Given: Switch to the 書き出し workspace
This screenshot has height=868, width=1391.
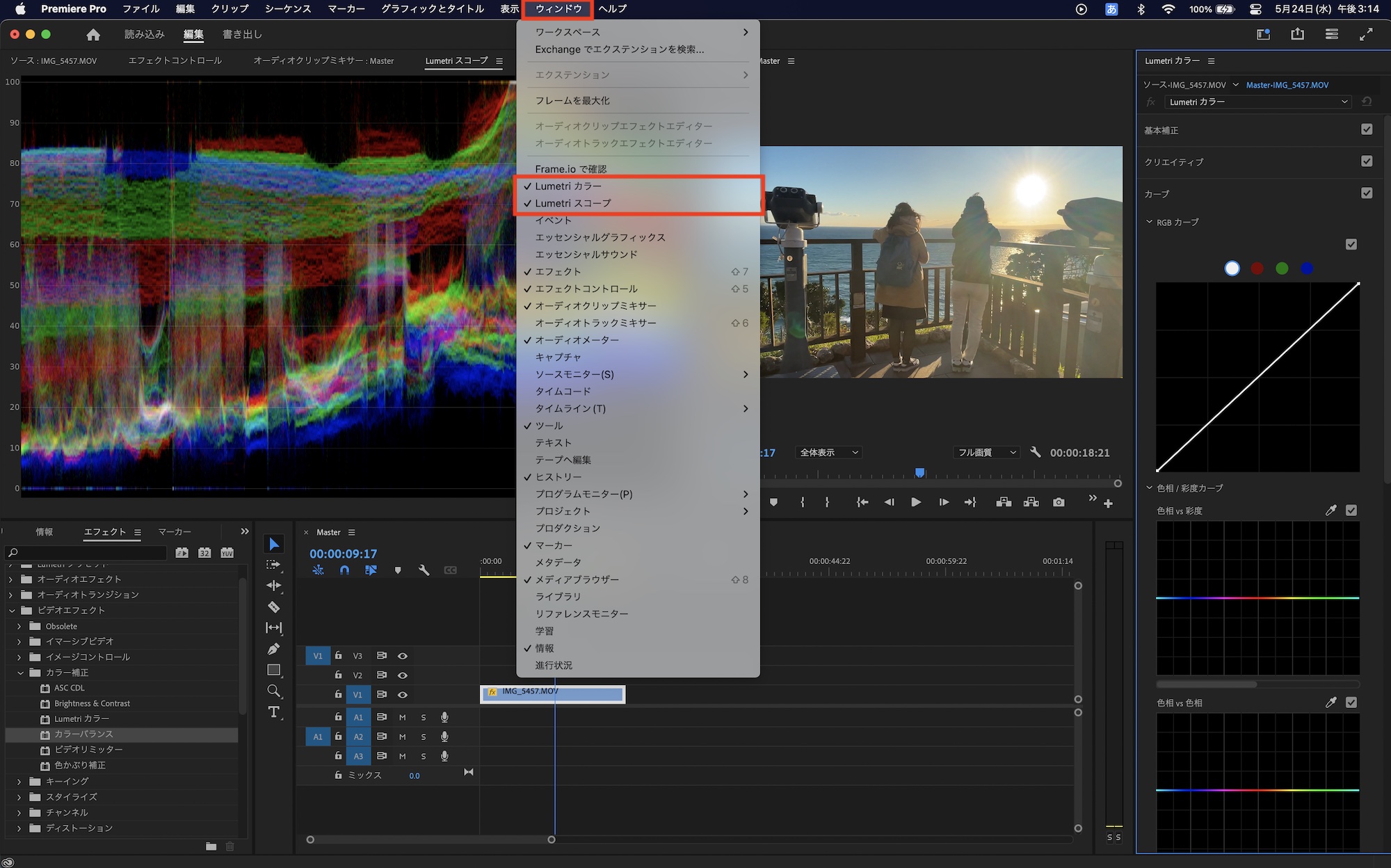Looking at the screenshot, I should pos(241,33).
